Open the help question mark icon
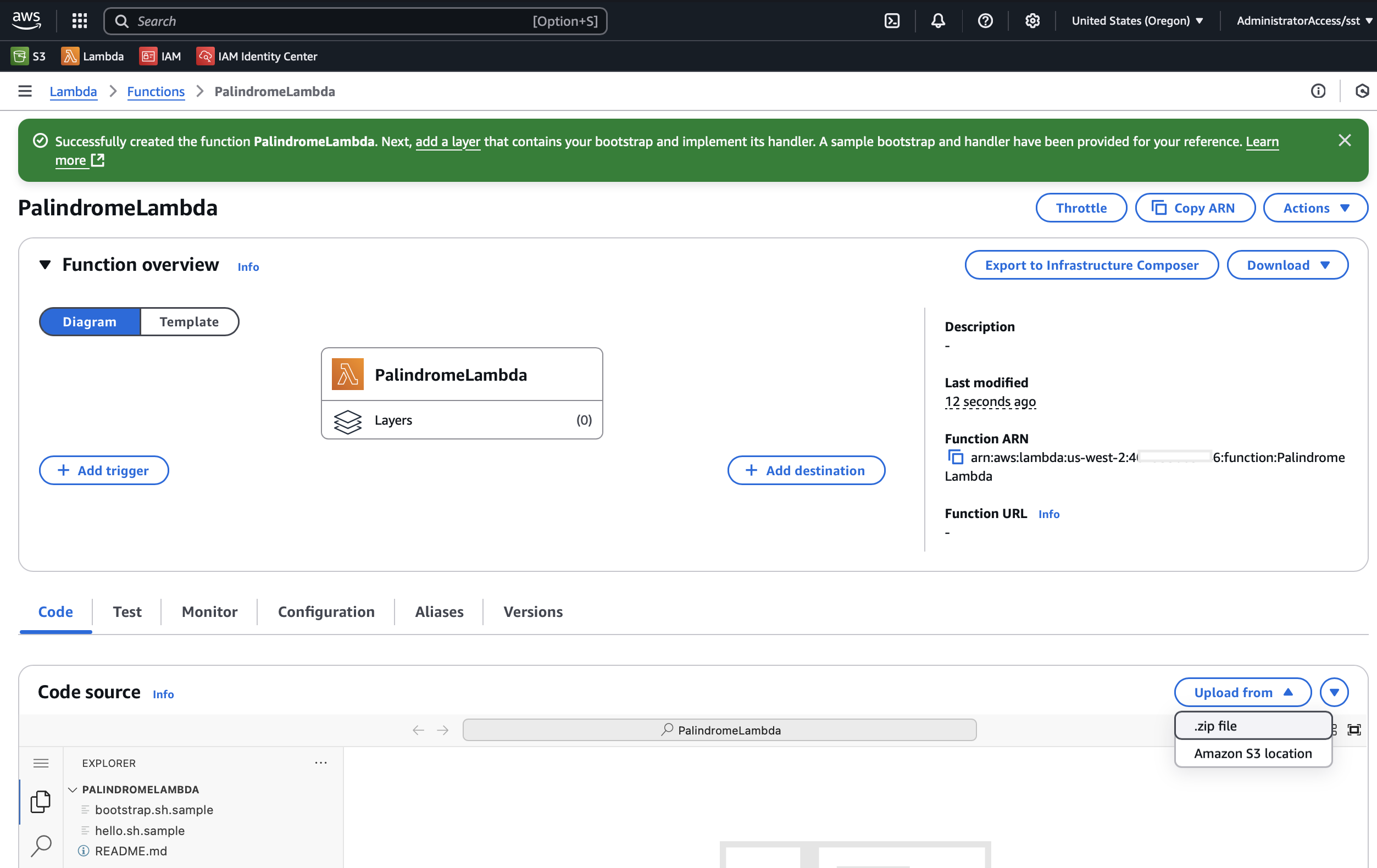Screen dimensions: 1377x868 pos(985,21)
